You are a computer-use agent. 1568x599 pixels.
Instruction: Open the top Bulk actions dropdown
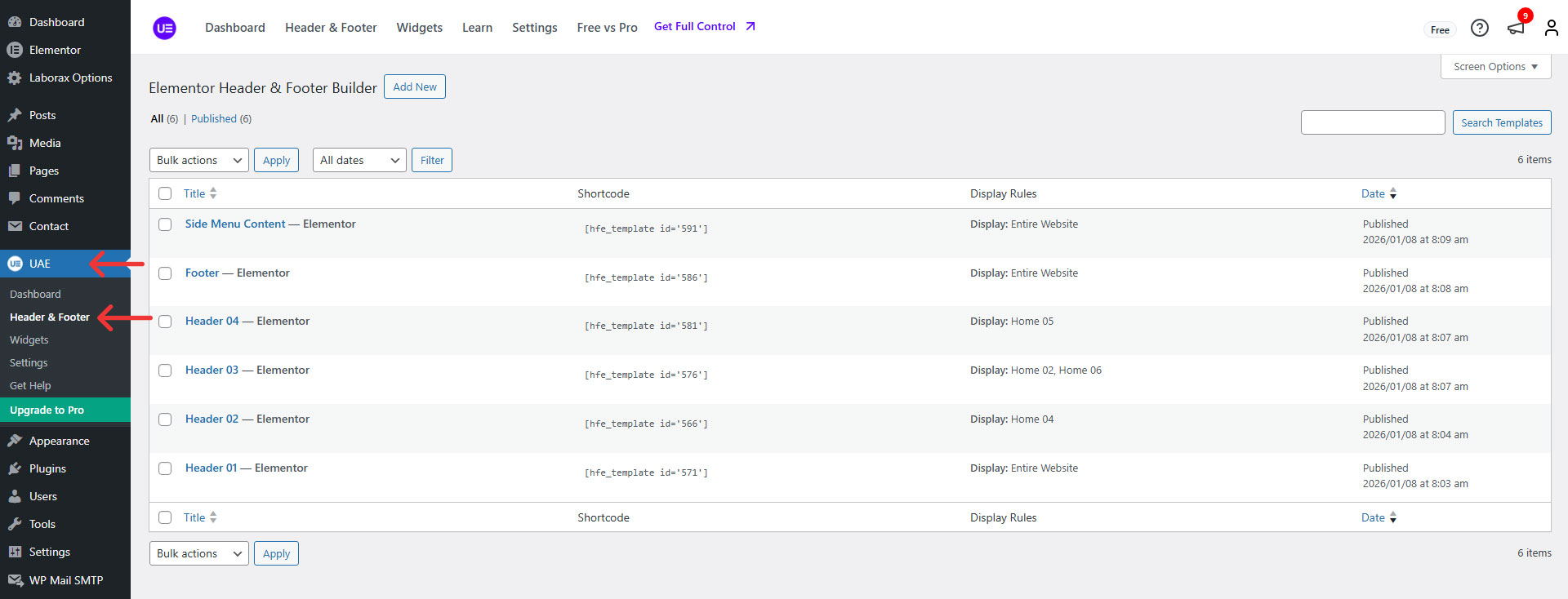pyautogui.click(x=198, y=160)
